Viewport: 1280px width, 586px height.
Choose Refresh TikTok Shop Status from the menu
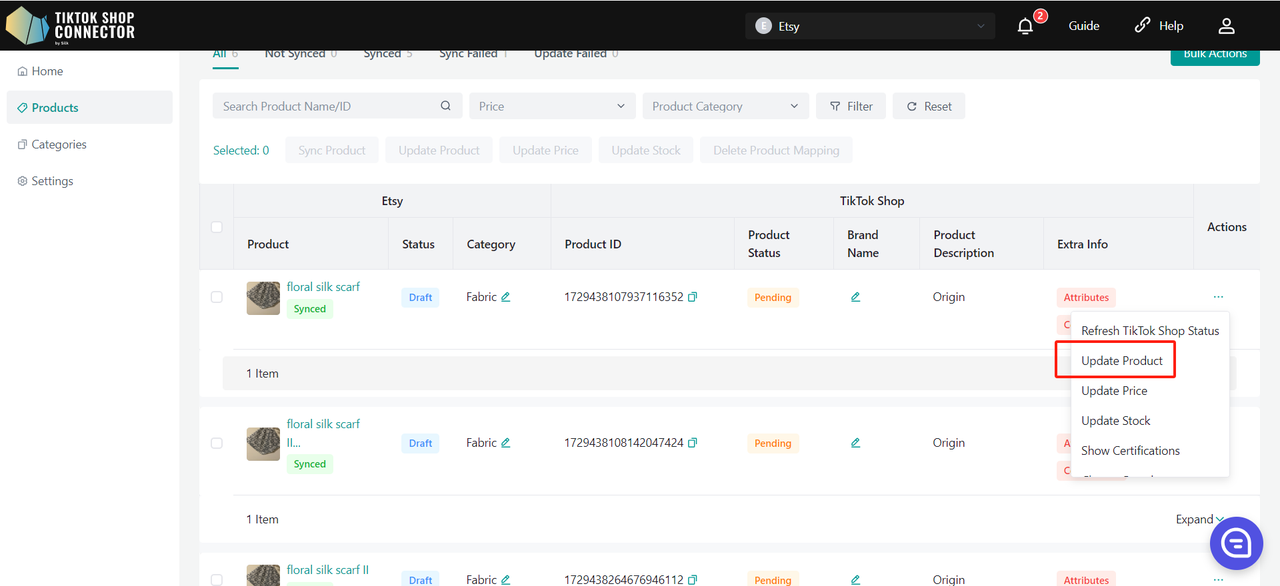[x=1150, y=331]
